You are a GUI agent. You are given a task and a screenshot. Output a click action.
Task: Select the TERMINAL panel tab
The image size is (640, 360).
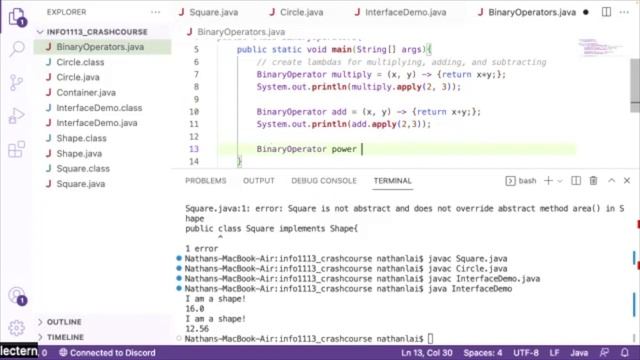393,181
